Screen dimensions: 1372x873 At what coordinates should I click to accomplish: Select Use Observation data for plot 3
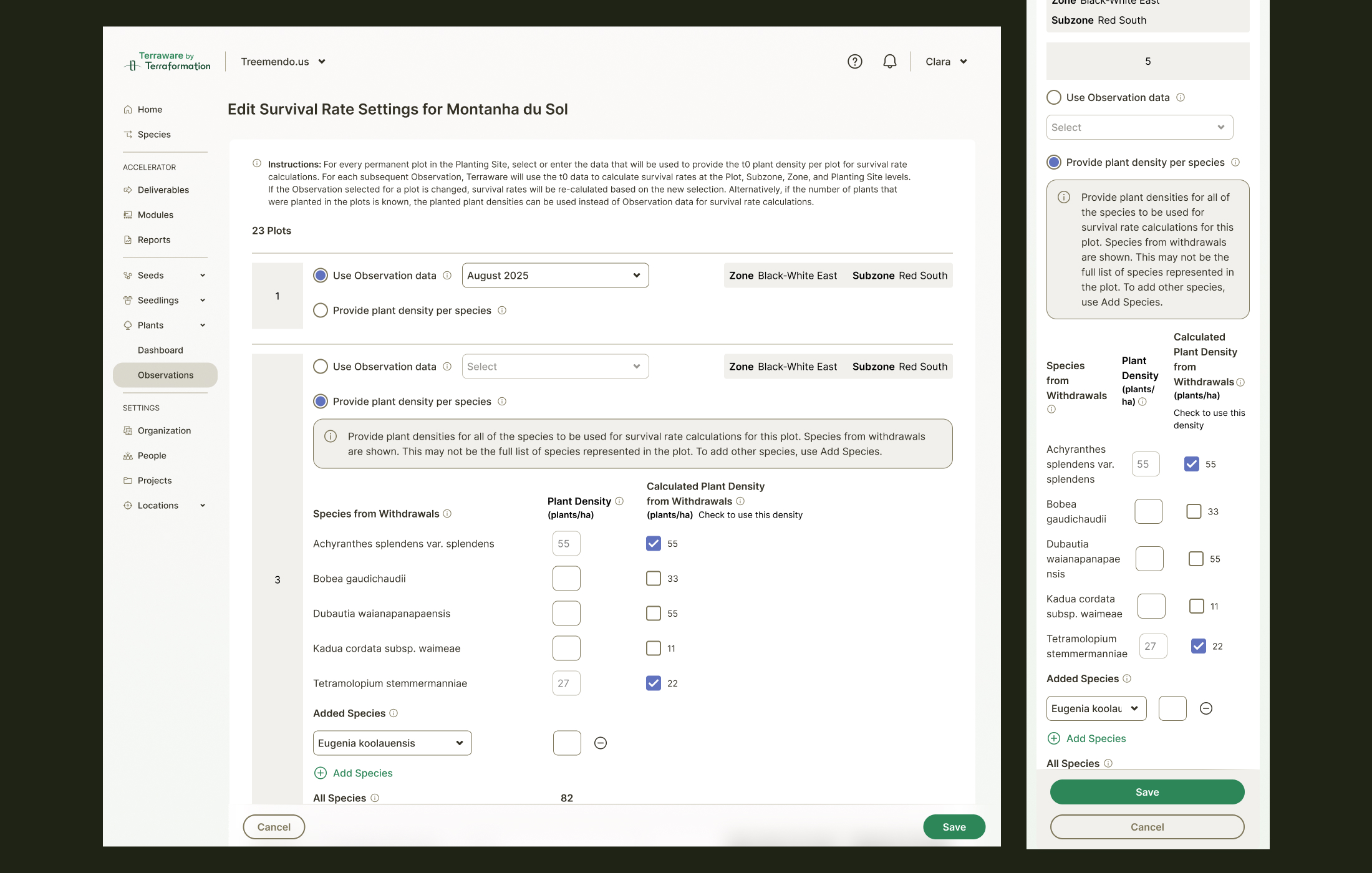321,366
